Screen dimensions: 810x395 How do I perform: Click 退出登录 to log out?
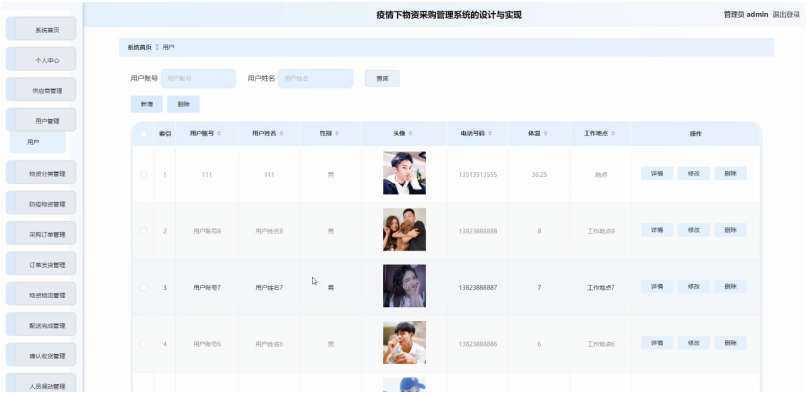click(786, 14)
